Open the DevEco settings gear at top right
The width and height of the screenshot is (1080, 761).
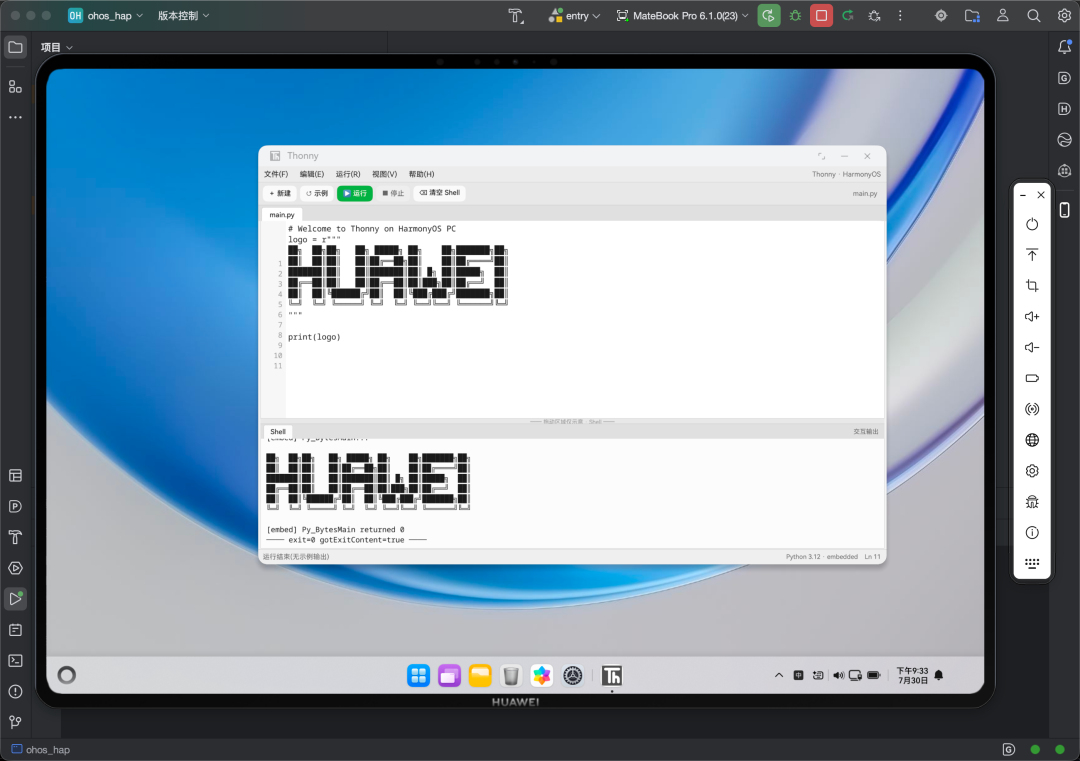click(1064, 16)
